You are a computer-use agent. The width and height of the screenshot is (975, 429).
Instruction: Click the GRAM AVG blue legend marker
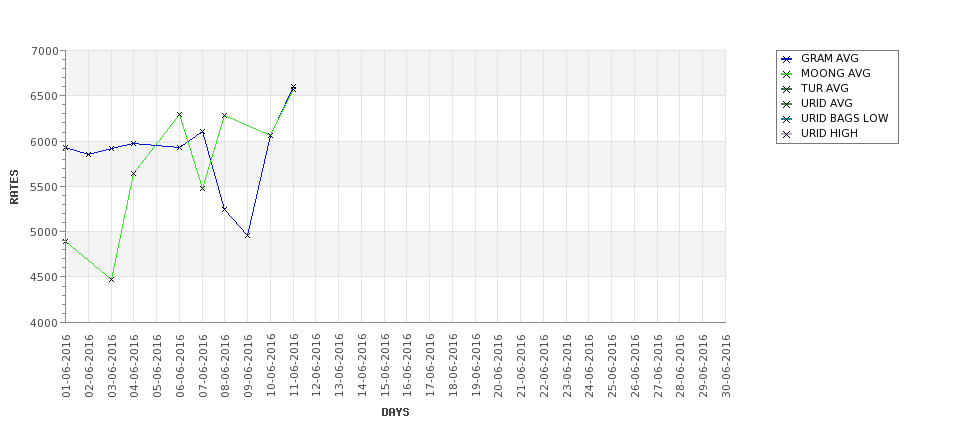pos(787,59)
